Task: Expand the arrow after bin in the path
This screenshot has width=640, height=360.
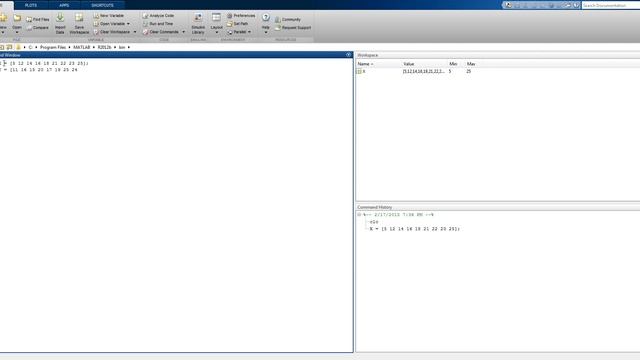Action: pos(129,47)
